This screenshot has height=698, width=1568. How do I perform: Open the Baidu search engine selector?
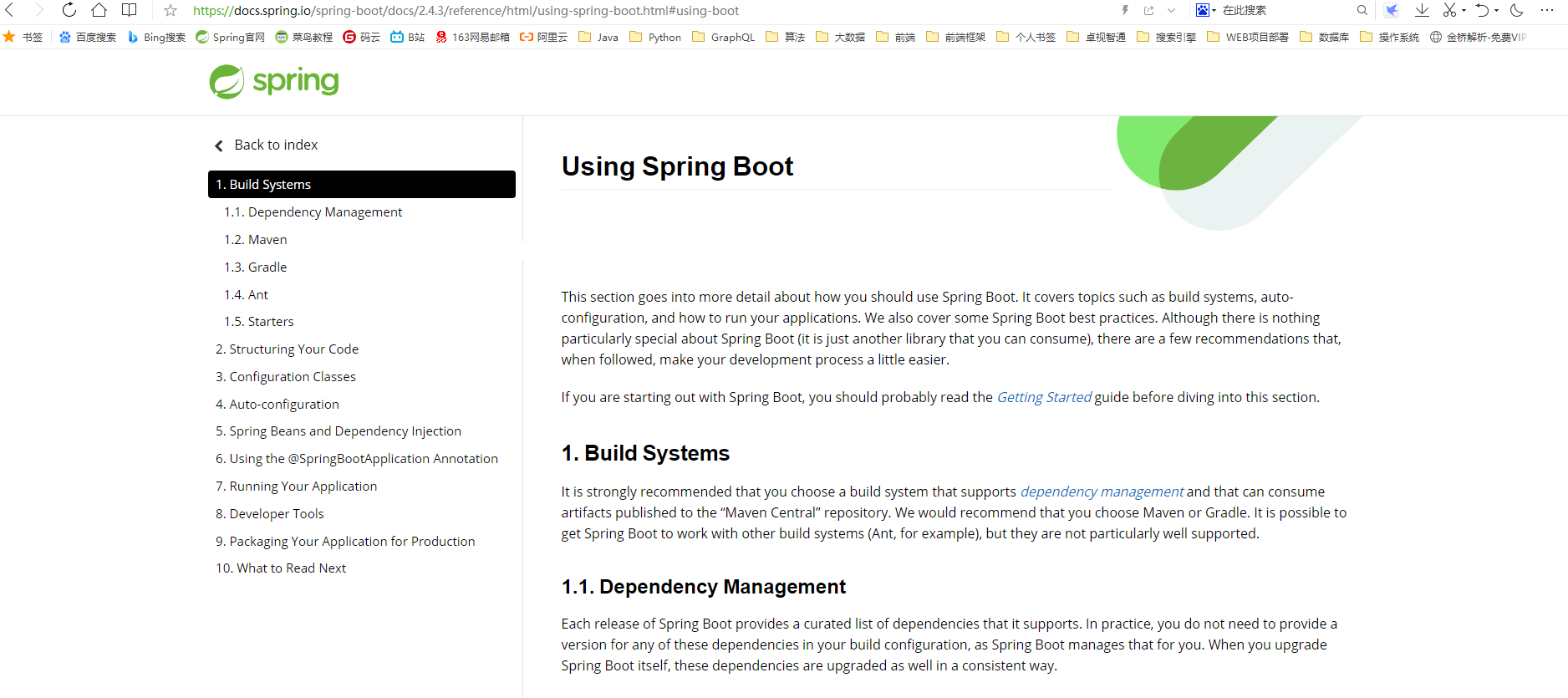click(1206, 10)
